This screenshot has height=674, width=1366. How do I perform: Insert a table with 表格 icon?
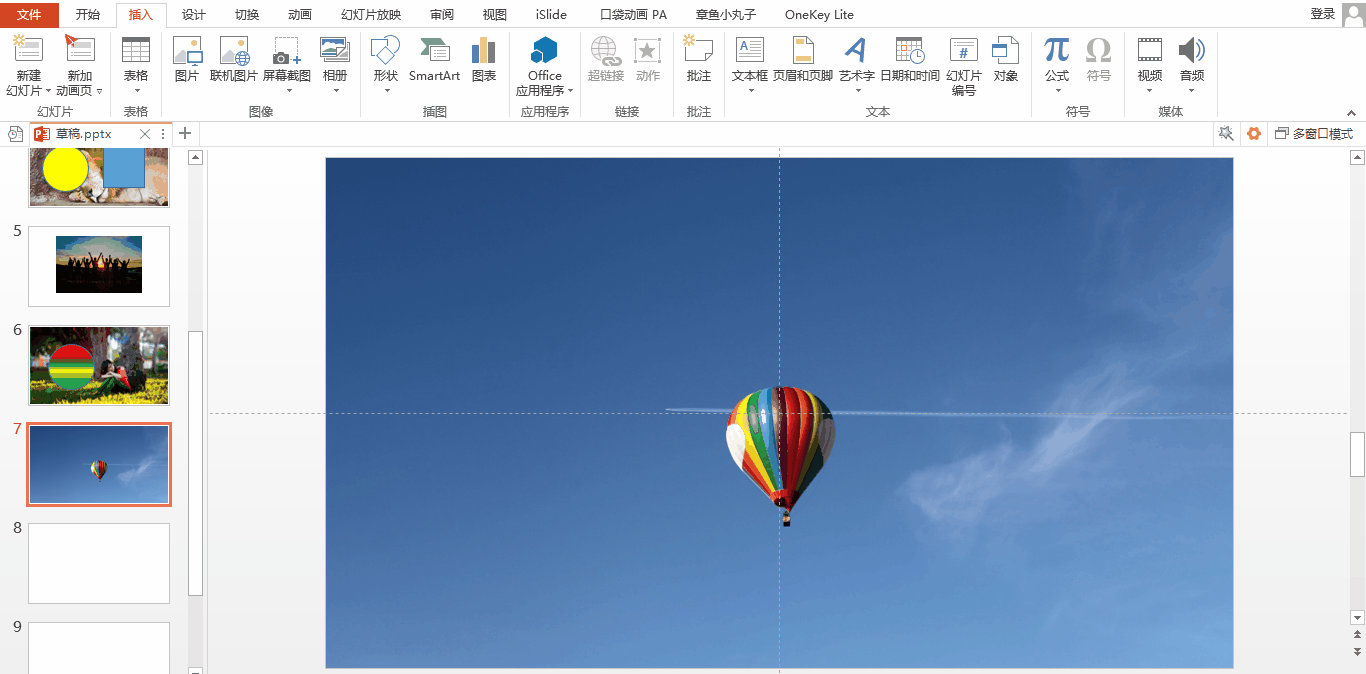point(136,50)
